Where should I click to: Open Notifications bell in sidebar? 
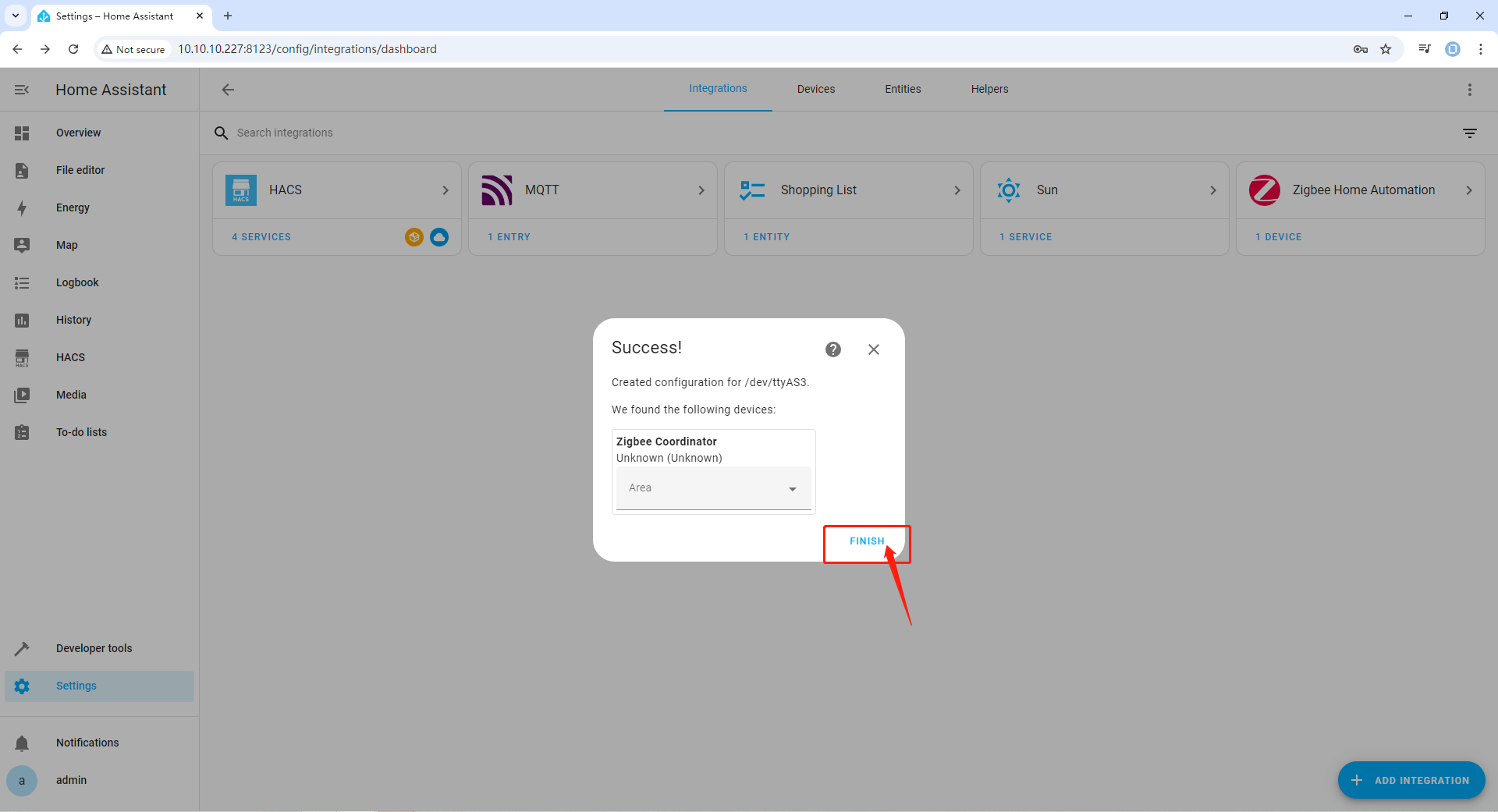[22, 743]
